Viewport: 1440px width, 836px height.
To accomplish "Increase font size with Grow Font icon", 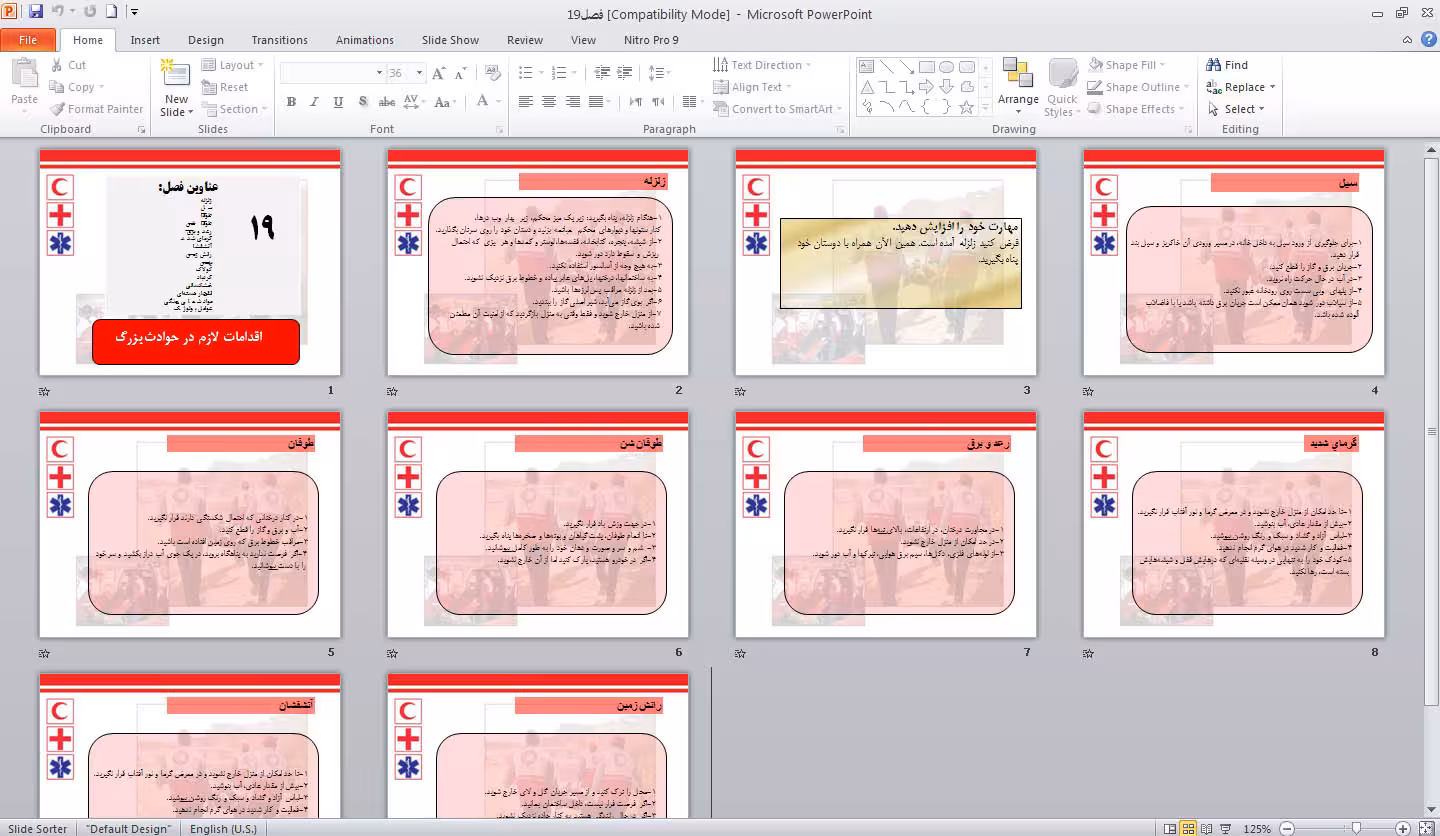I will pos(438,73).
